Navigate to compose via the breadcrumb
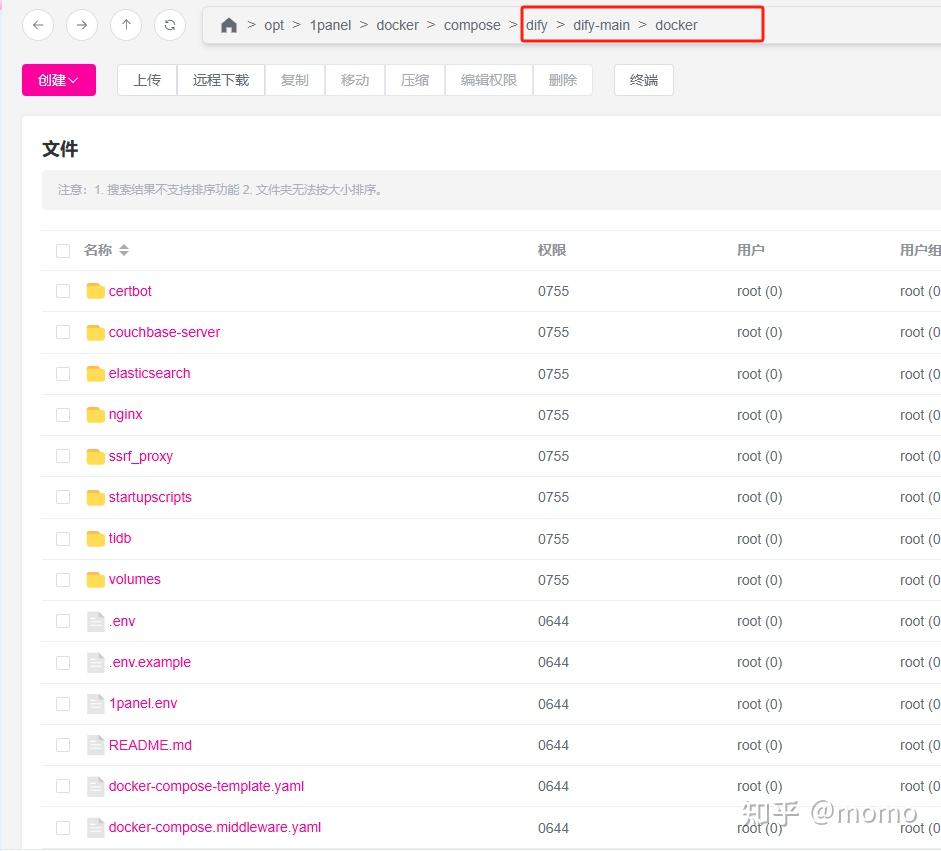This screenshot has height=851, width=941. pyautogui.click(x=472, y=25)
